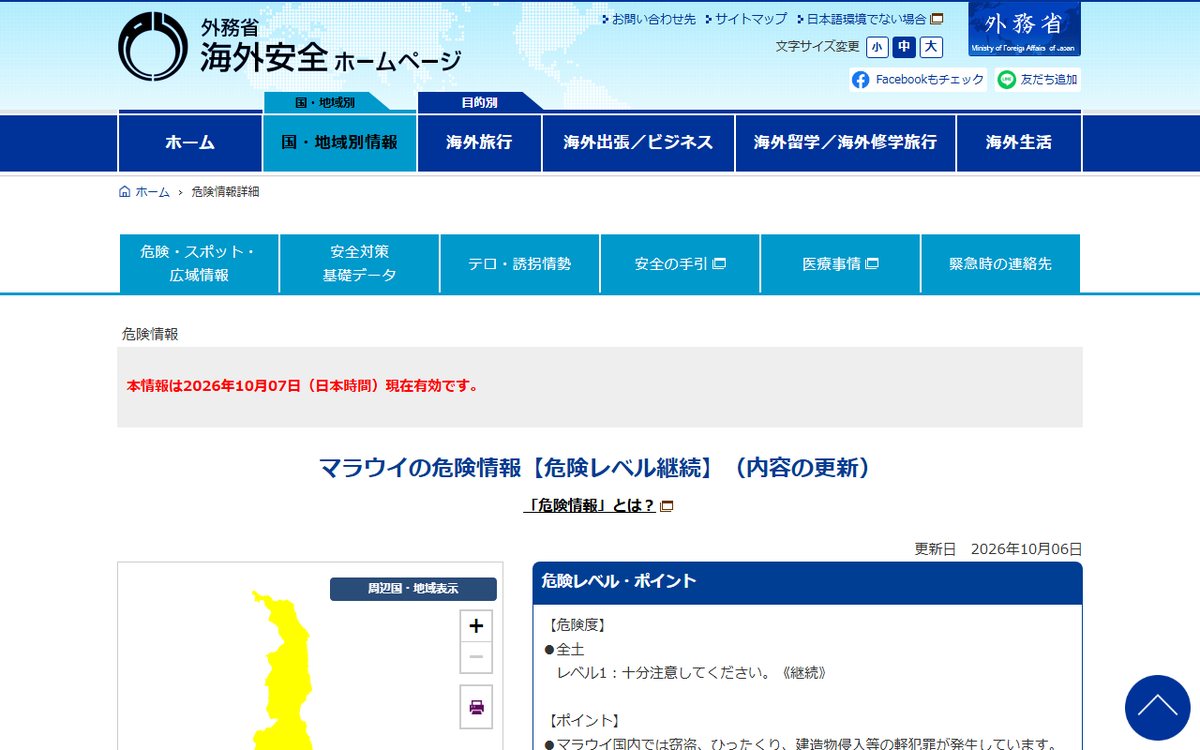Click the 【危険度】 label
The width and height of the screenshot is (1200, 750).
pos(577,625)
